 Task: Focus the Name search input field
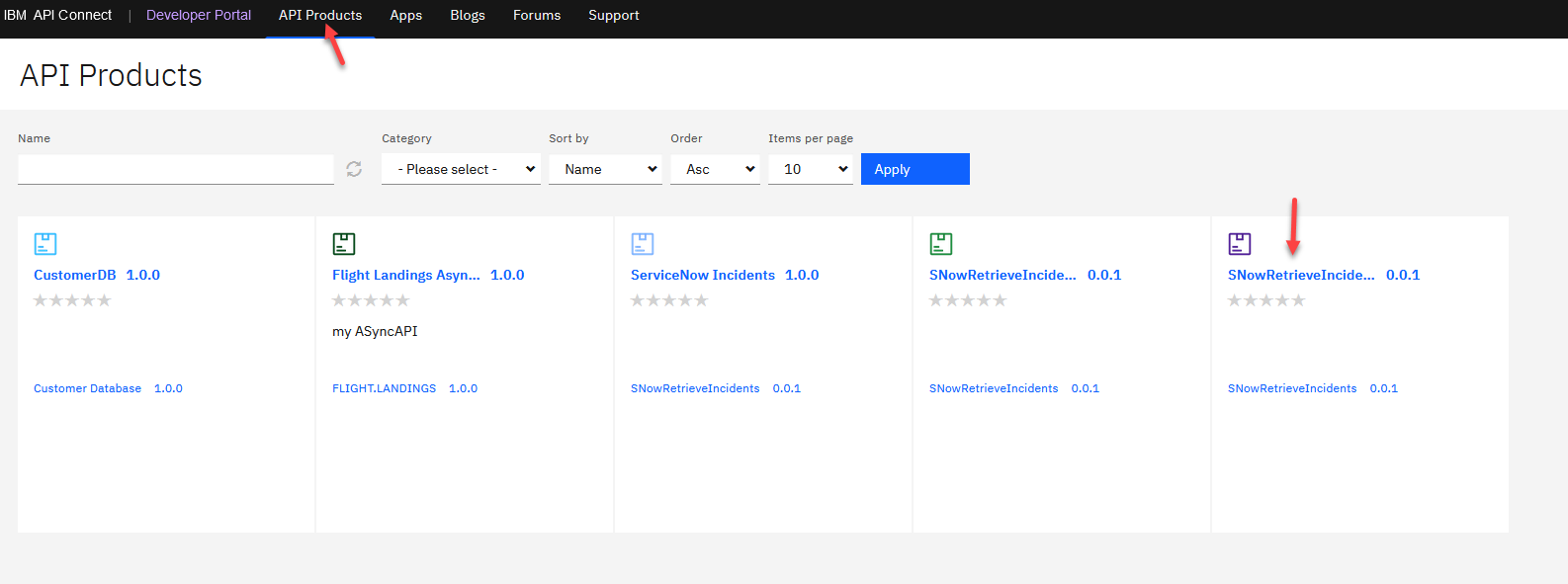[x=176, y=170]
